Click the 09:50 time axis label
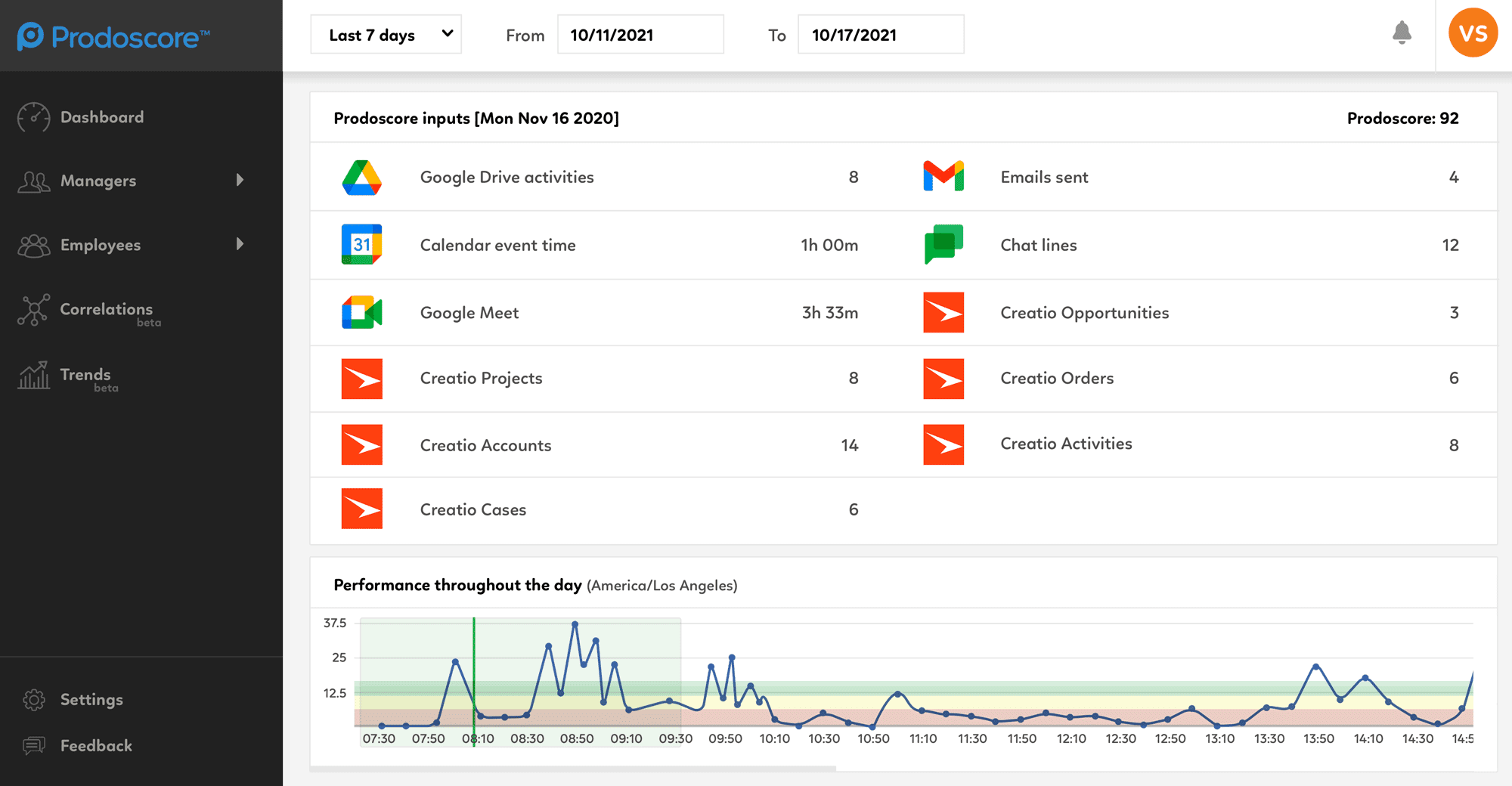Image resolution: width=1512 pixels, height=786 pixels. tap(725, 738)
